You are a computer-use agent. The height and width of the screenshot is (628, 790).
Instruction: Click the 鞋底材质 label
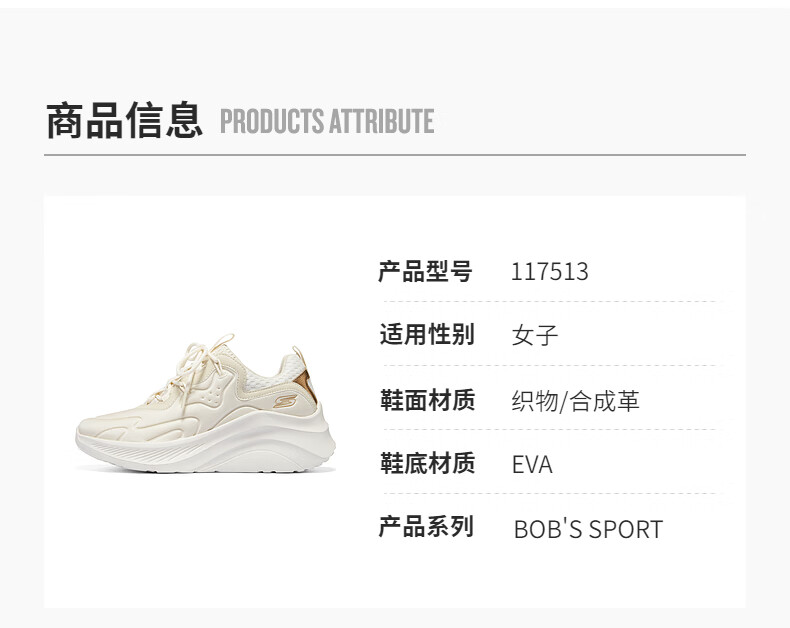[x=427, y=463]
